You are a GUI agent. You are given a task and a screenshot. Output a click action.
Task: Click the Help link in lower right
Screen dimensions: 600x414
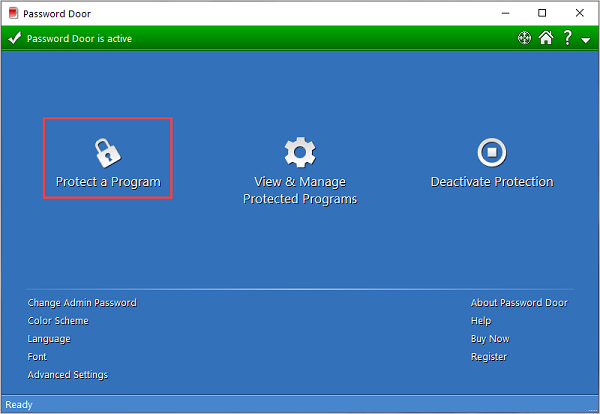coord(481,321)
